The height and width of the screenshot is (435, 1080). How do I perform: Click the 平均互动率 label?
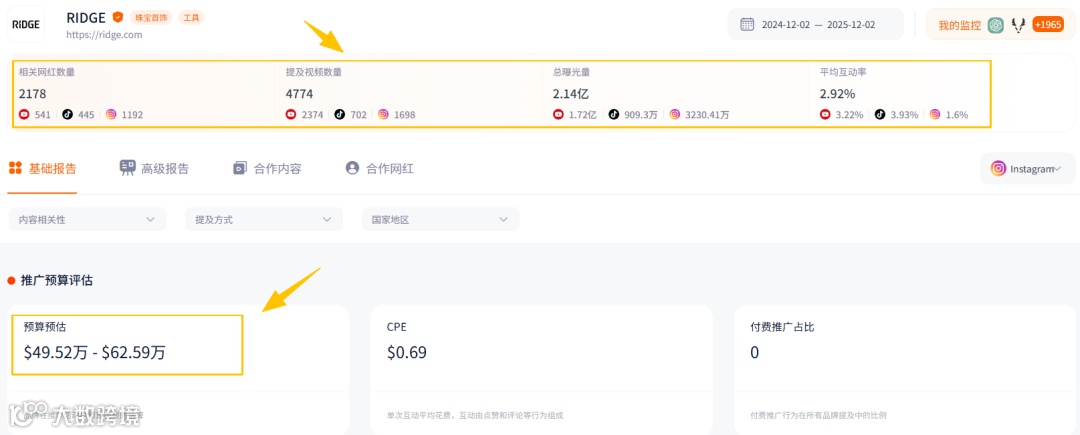[843, 72]
